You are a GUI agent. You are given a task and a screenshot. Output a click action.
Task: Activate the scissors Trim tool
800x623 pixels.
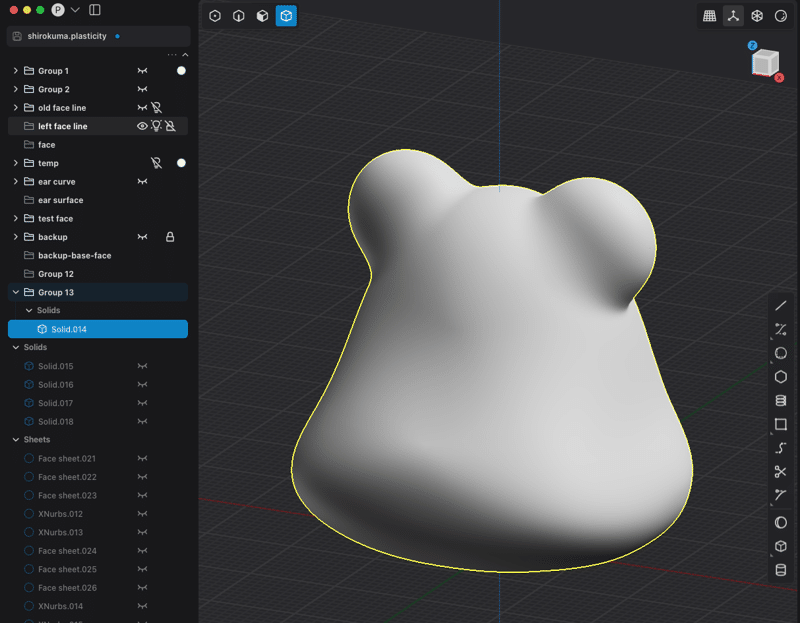[x=780, y=471]
